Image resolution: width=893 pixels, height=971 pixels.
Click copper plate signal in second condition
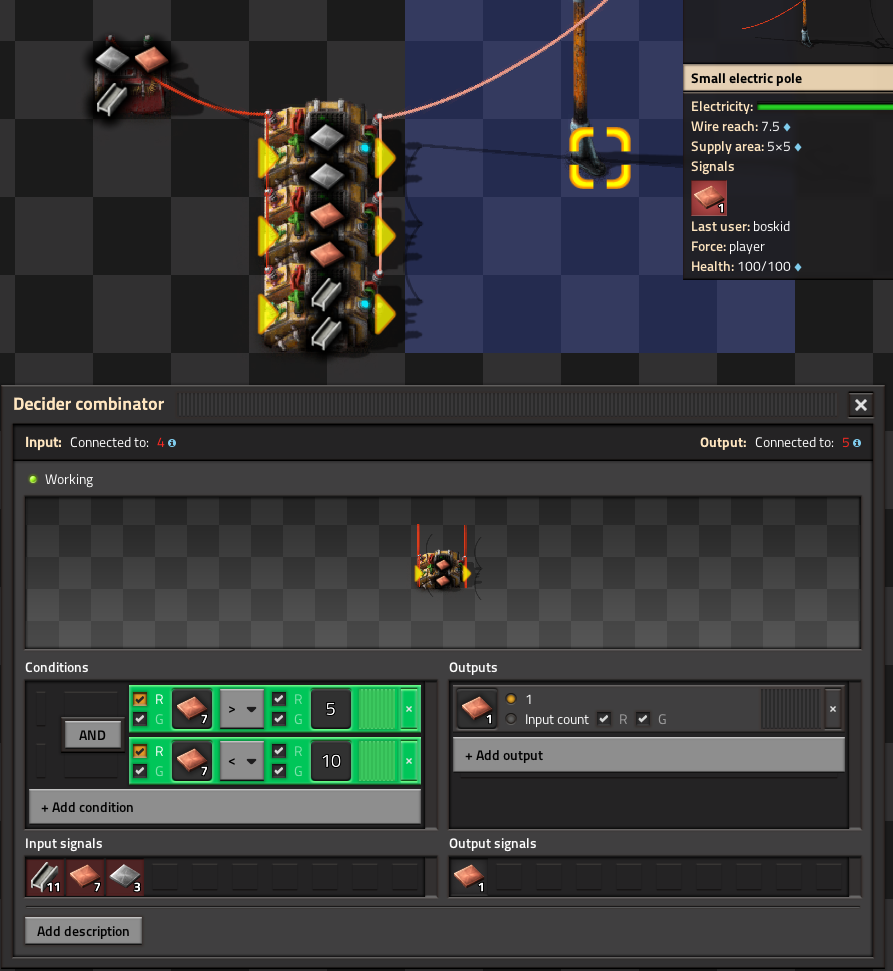tap(191, 761)
